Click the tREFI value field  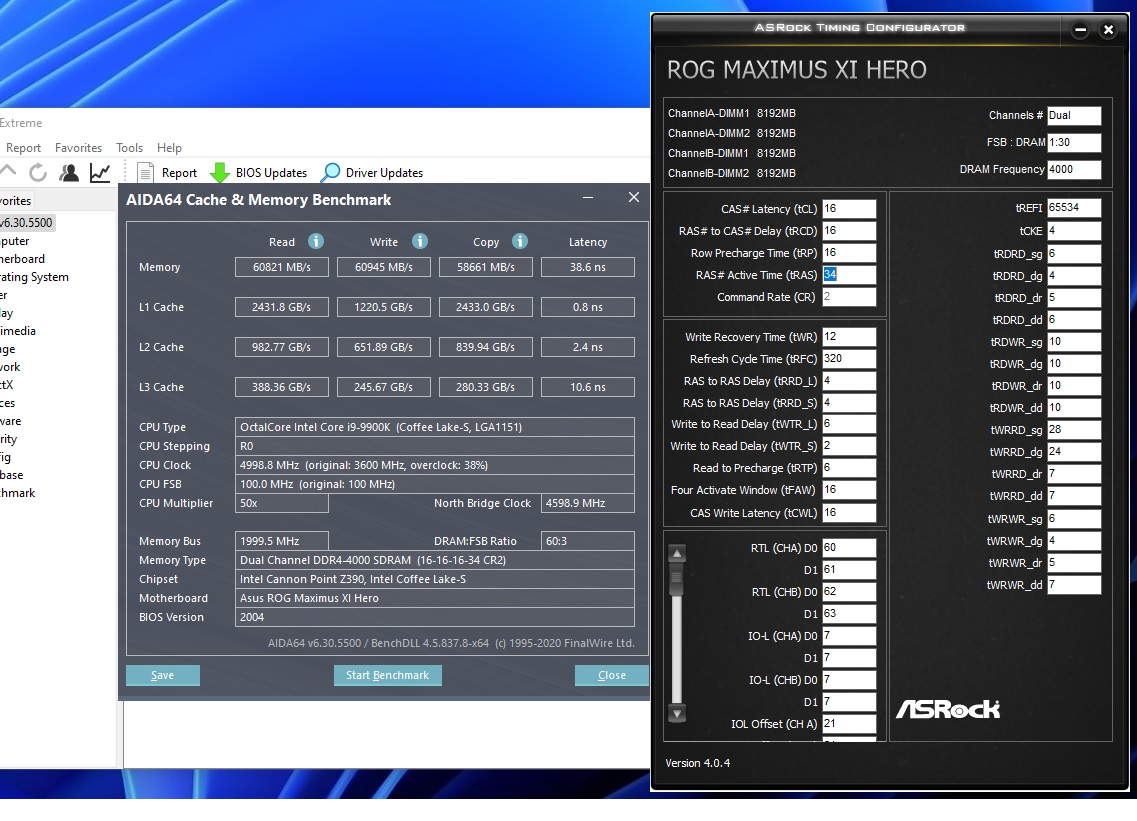1073,208
